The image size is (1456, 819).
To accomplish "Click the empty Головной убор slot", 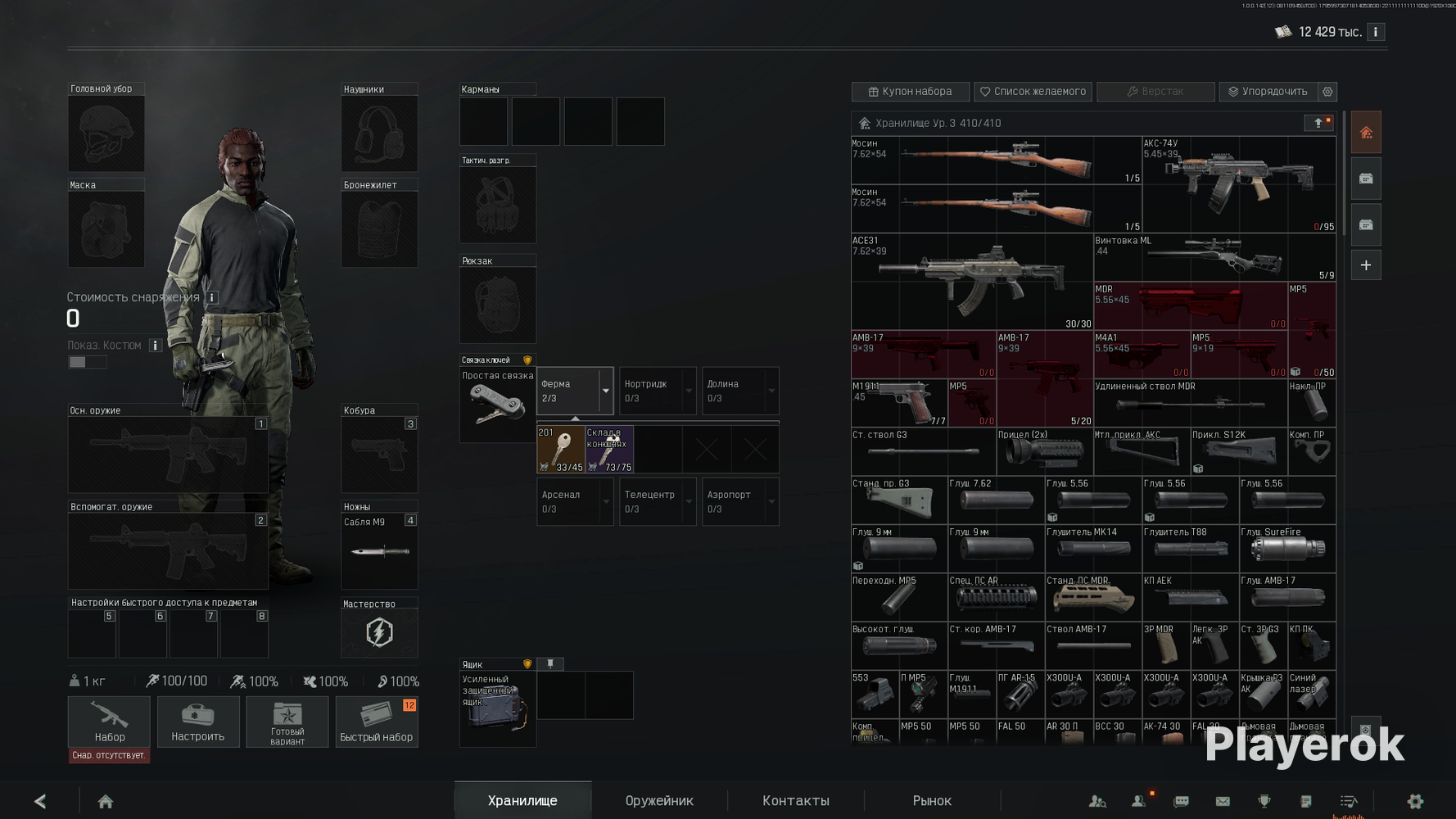I will [106, 133].
